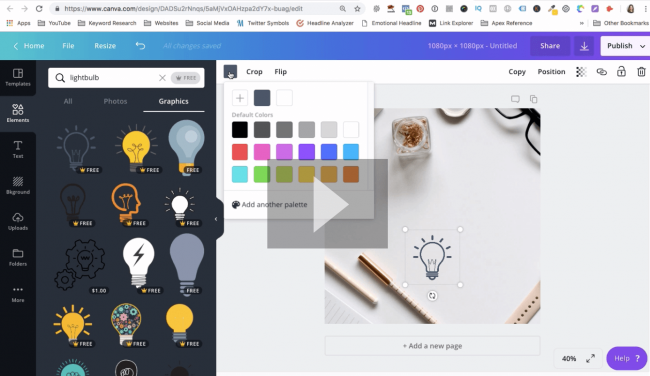Select the pink default color
This screenshot has height=376, width=650.
262,152
